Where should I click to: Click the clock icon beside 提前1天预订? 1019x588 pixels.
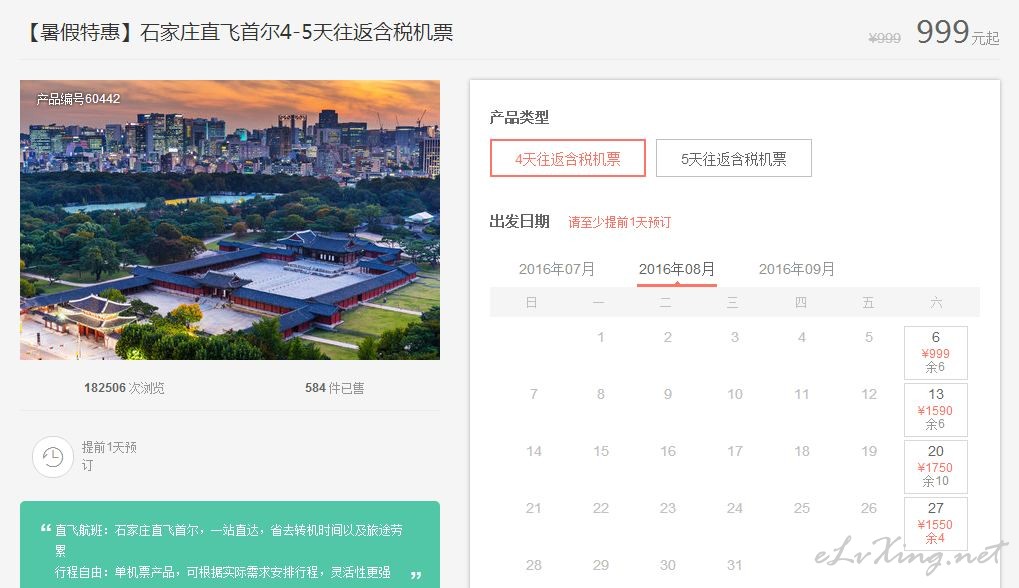point(53,457)
